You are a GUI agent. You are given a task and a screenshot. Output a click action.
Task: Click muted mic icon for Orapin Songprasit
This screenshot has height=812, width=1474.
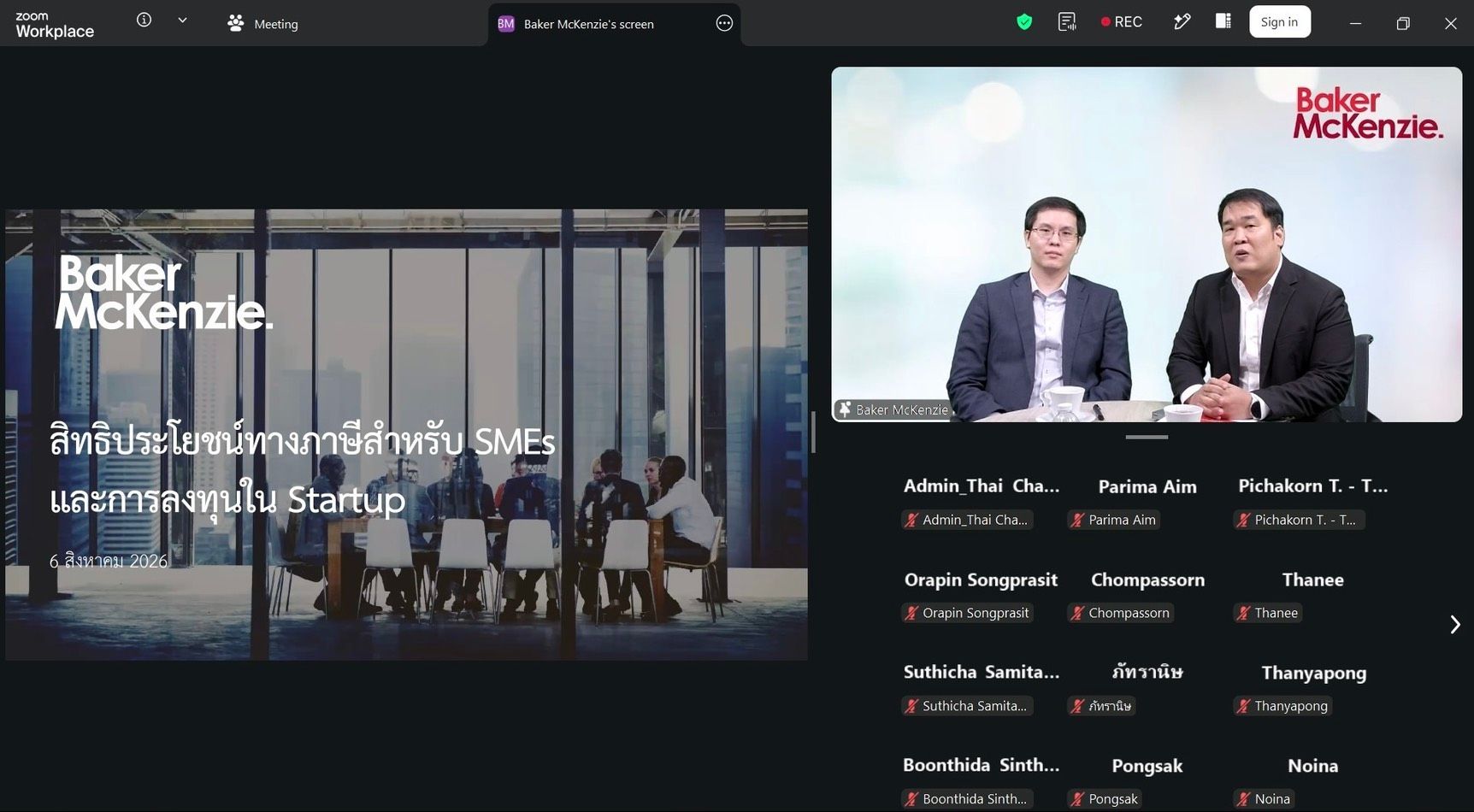coord(911,613)
